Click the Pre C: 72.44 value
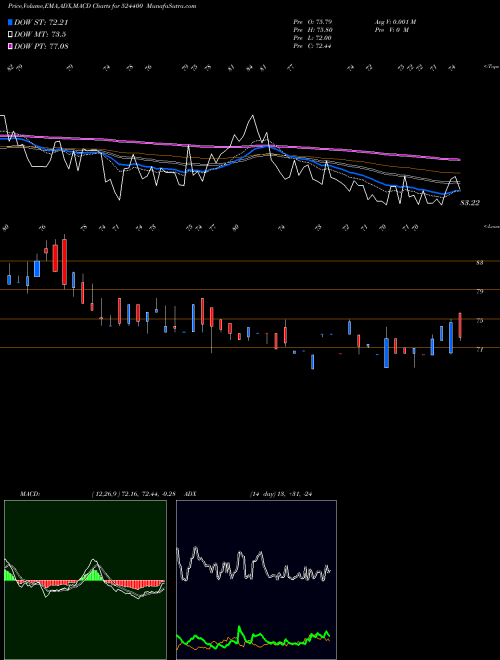This screenshot has height=660, width=500. tap(313, 46)
